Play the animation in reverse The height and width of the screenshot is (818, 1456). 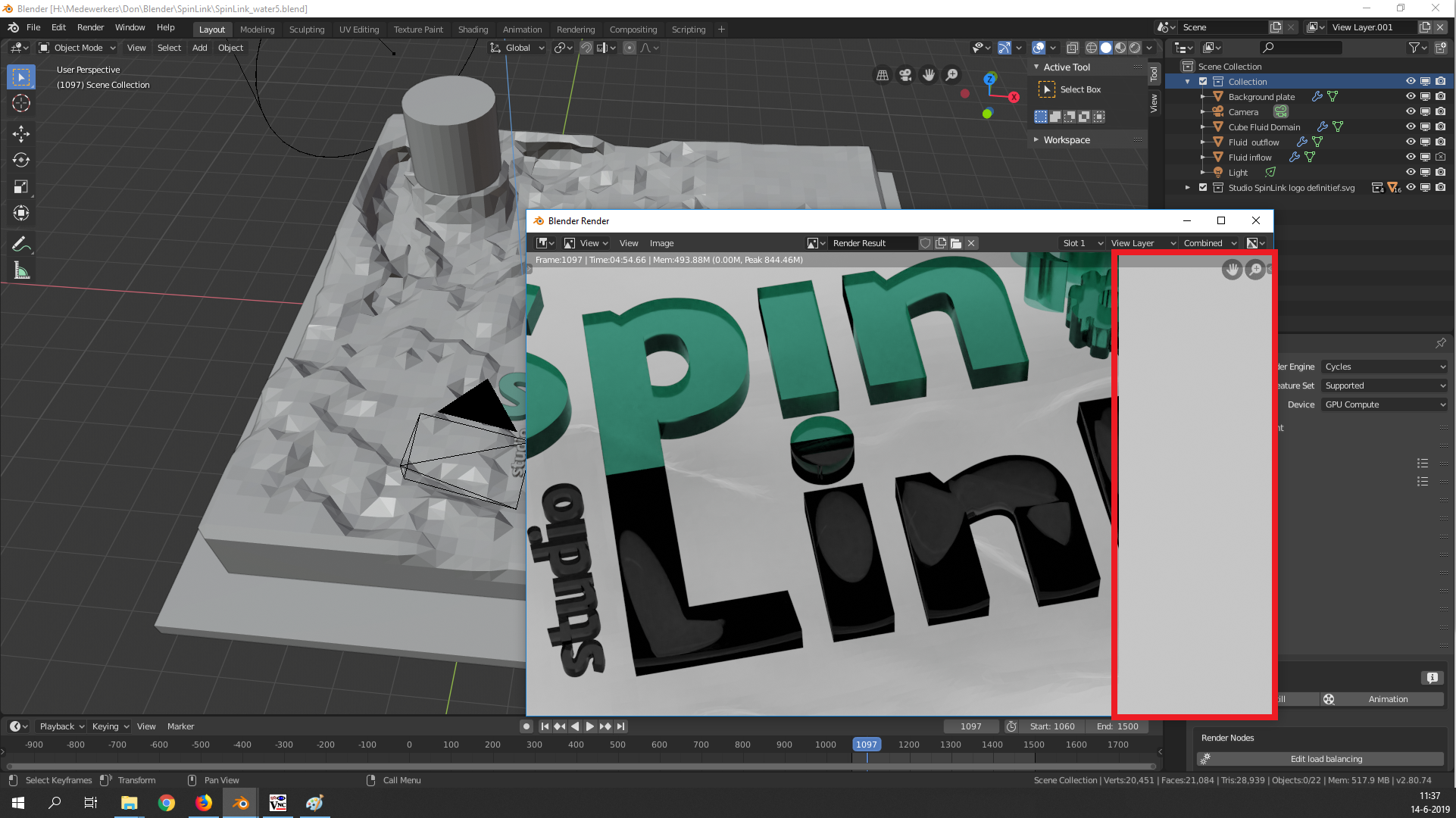[x=575, y=726]
